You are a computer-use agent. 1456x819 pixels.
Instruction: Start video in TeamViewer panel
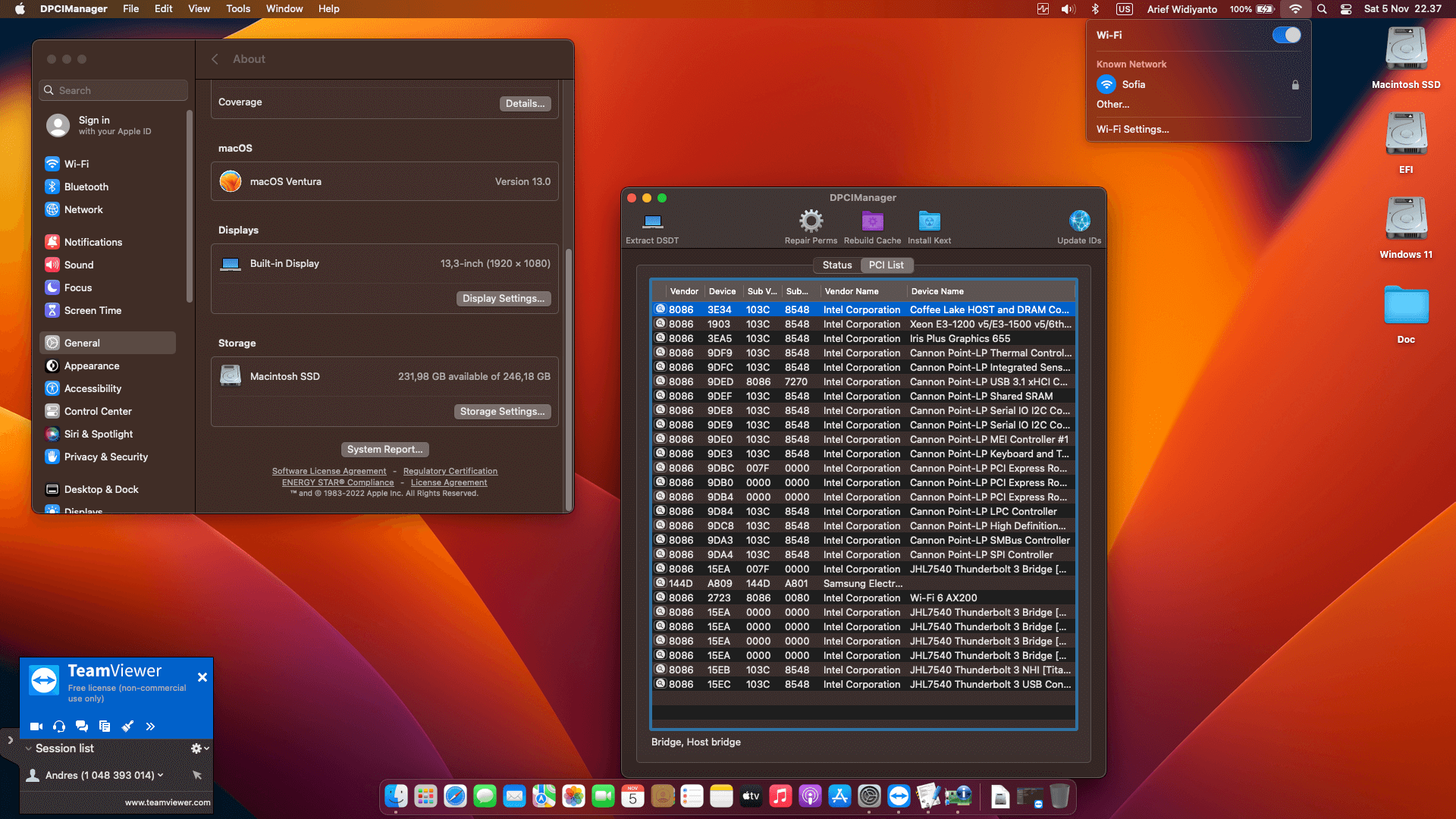[x=36, y=726]
